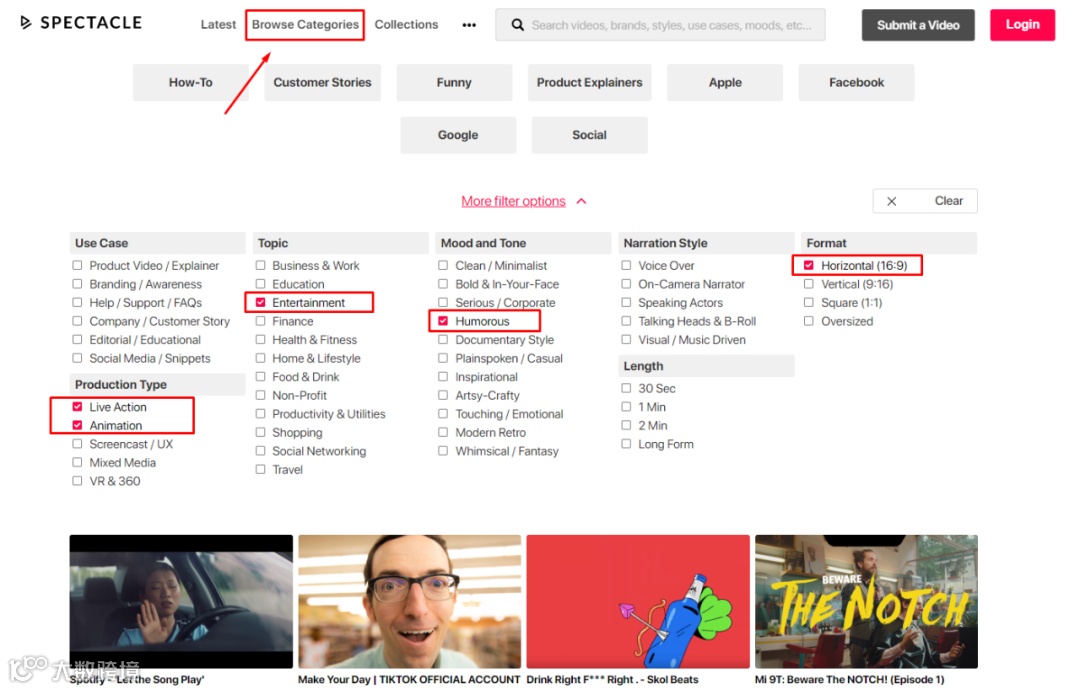1080x690 pixels.
Task: Select the Facebook category
Action: point(856,83)
